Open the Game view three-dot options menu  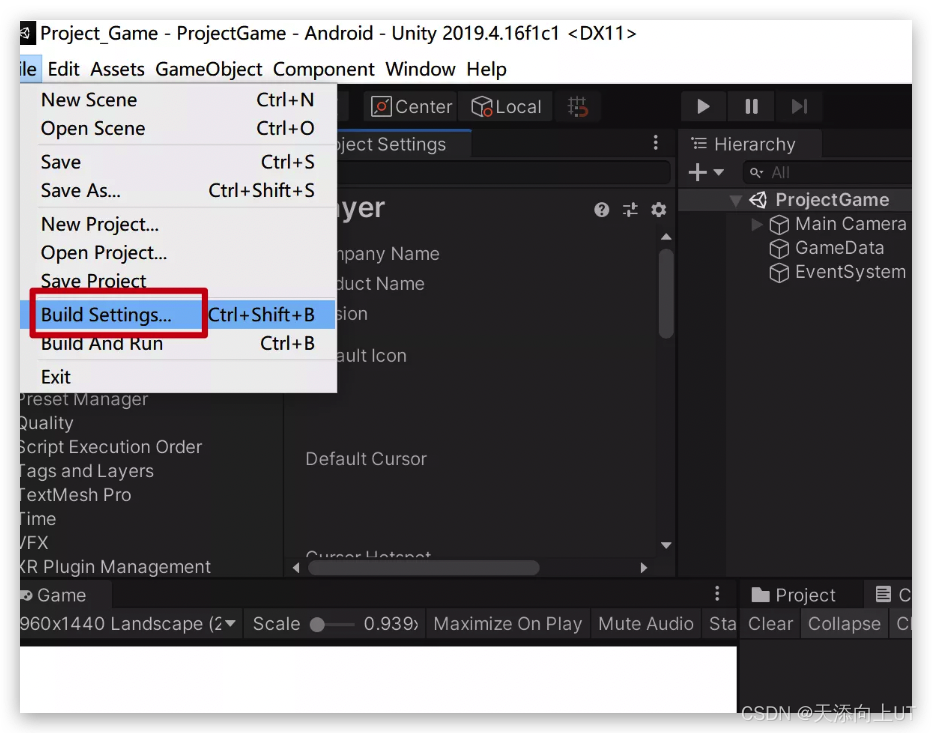point(717,593)
